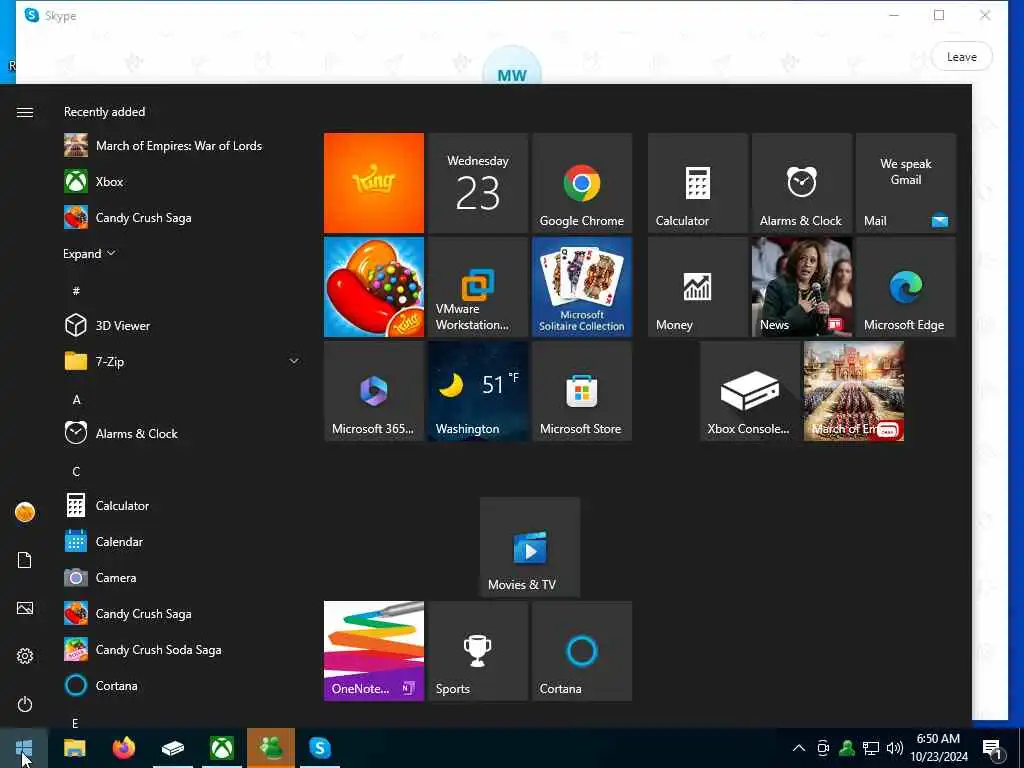Open OneNote tile

click(374, 650)
